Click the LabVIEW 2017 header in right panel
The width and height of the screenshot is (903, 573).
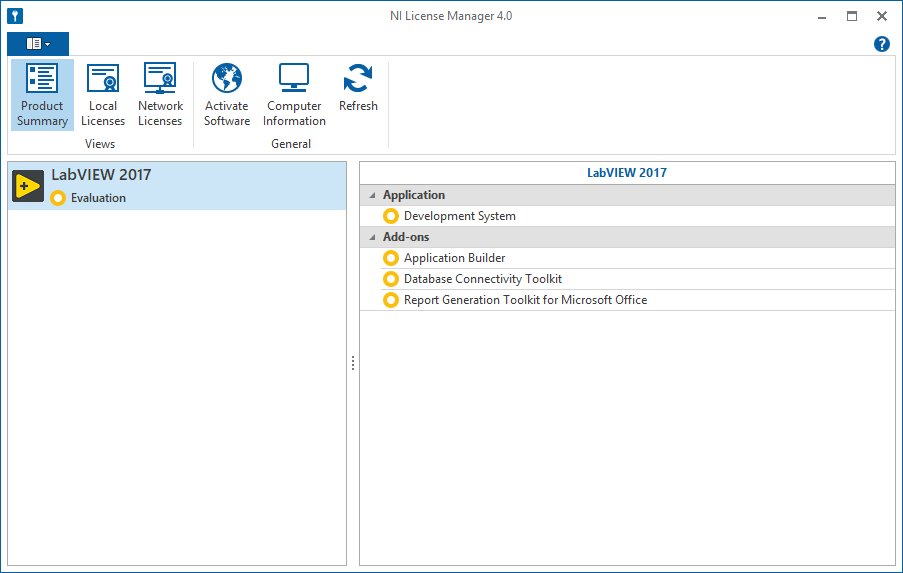(x=627, y=173)
